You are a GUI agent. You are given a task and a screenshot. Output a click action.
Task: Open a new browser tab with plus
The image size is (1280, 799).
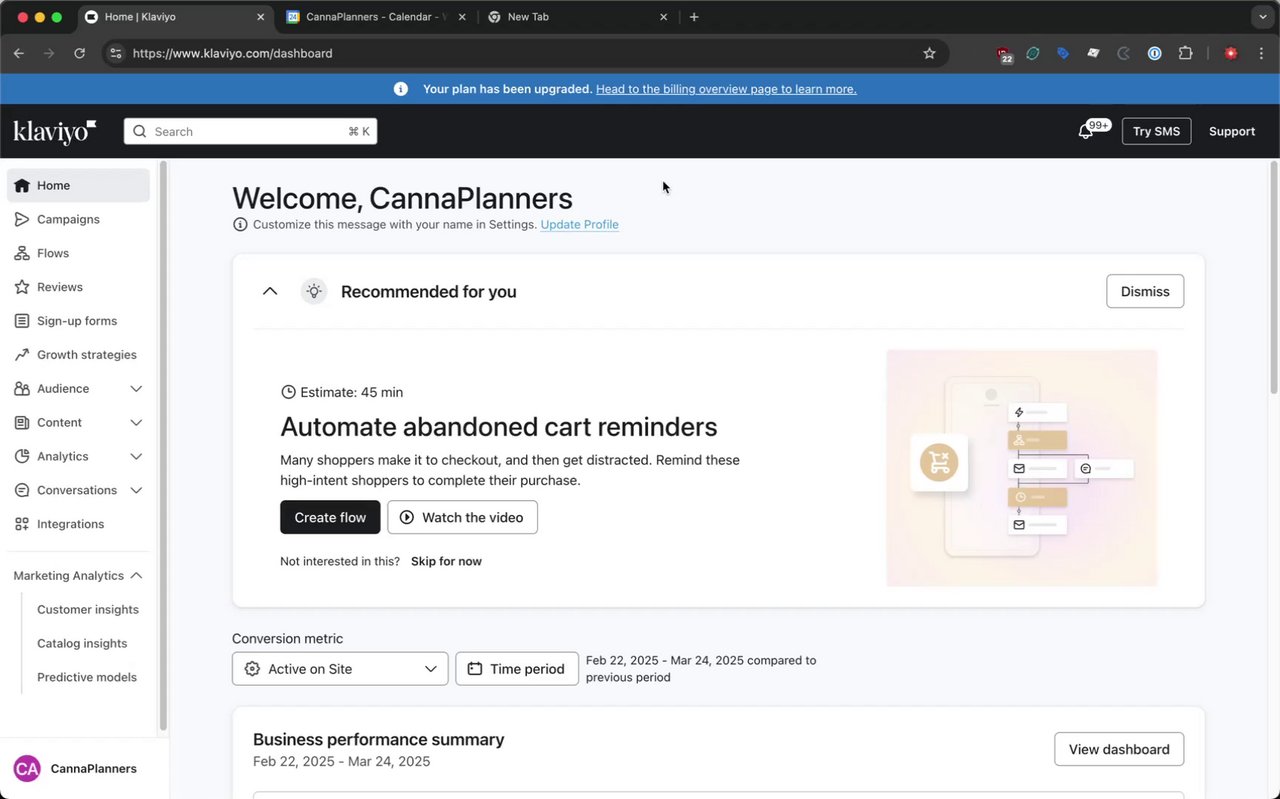pos(694,17)
